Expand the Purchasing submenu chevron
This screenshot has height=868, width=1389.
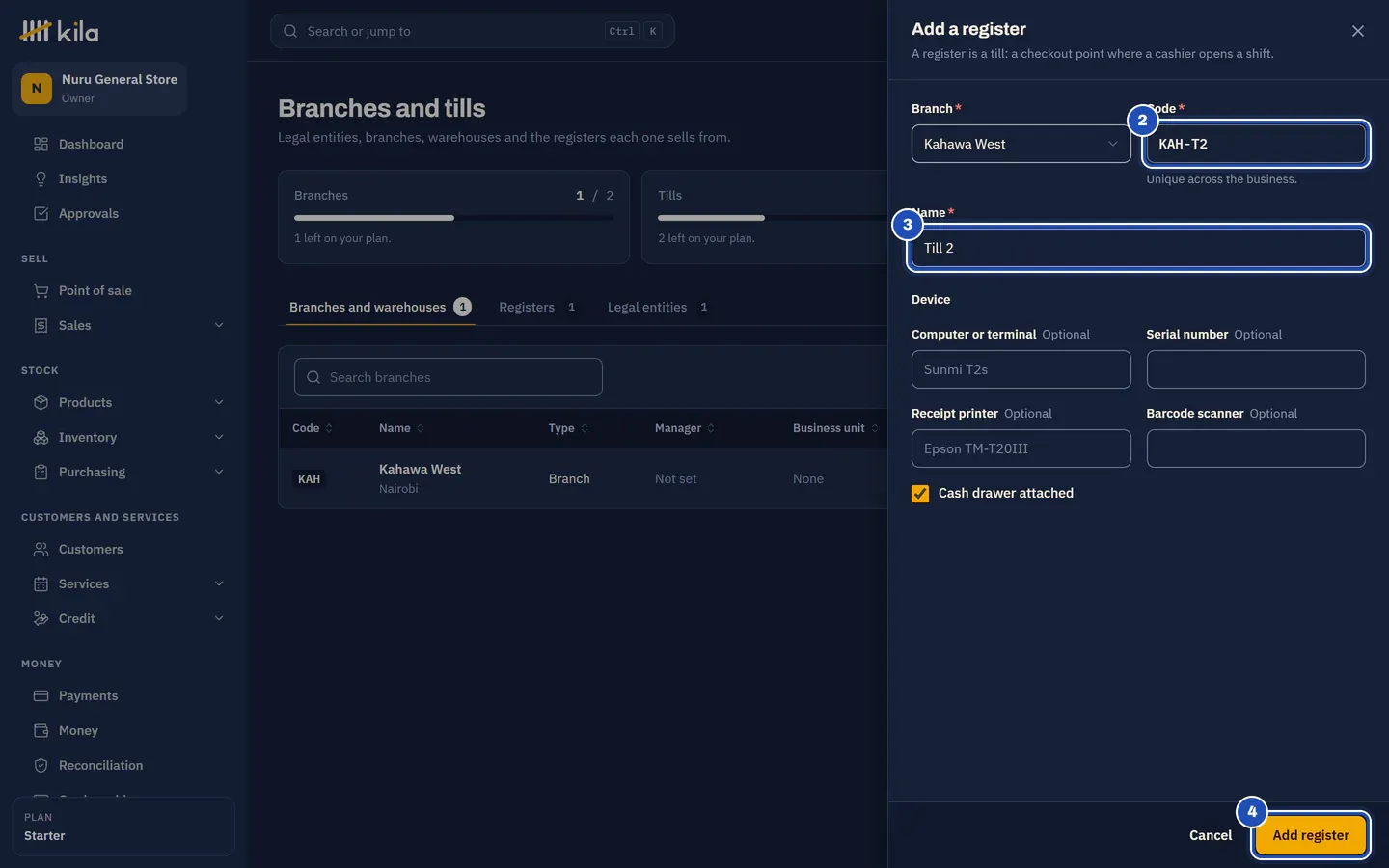(219, 473)
